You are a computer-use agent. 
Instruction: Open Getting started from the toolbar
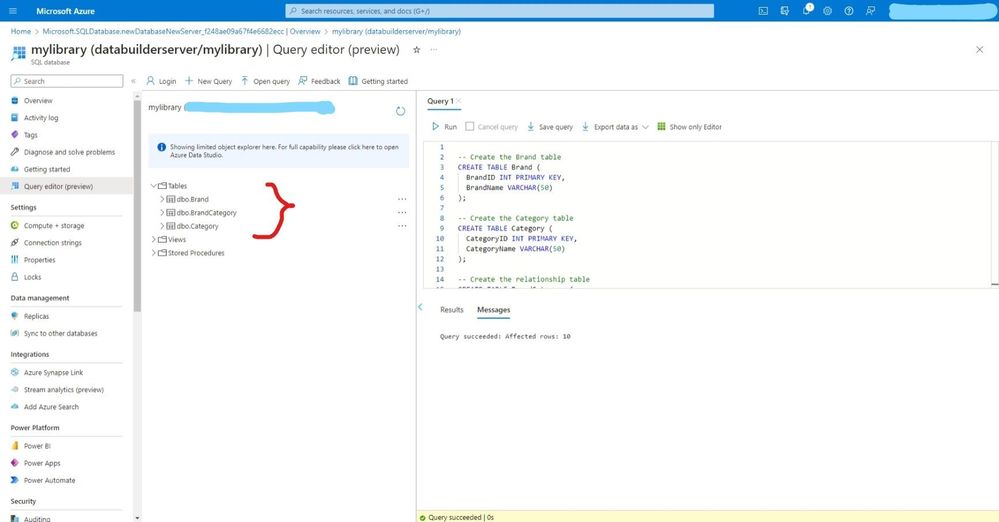pos(378,81)
